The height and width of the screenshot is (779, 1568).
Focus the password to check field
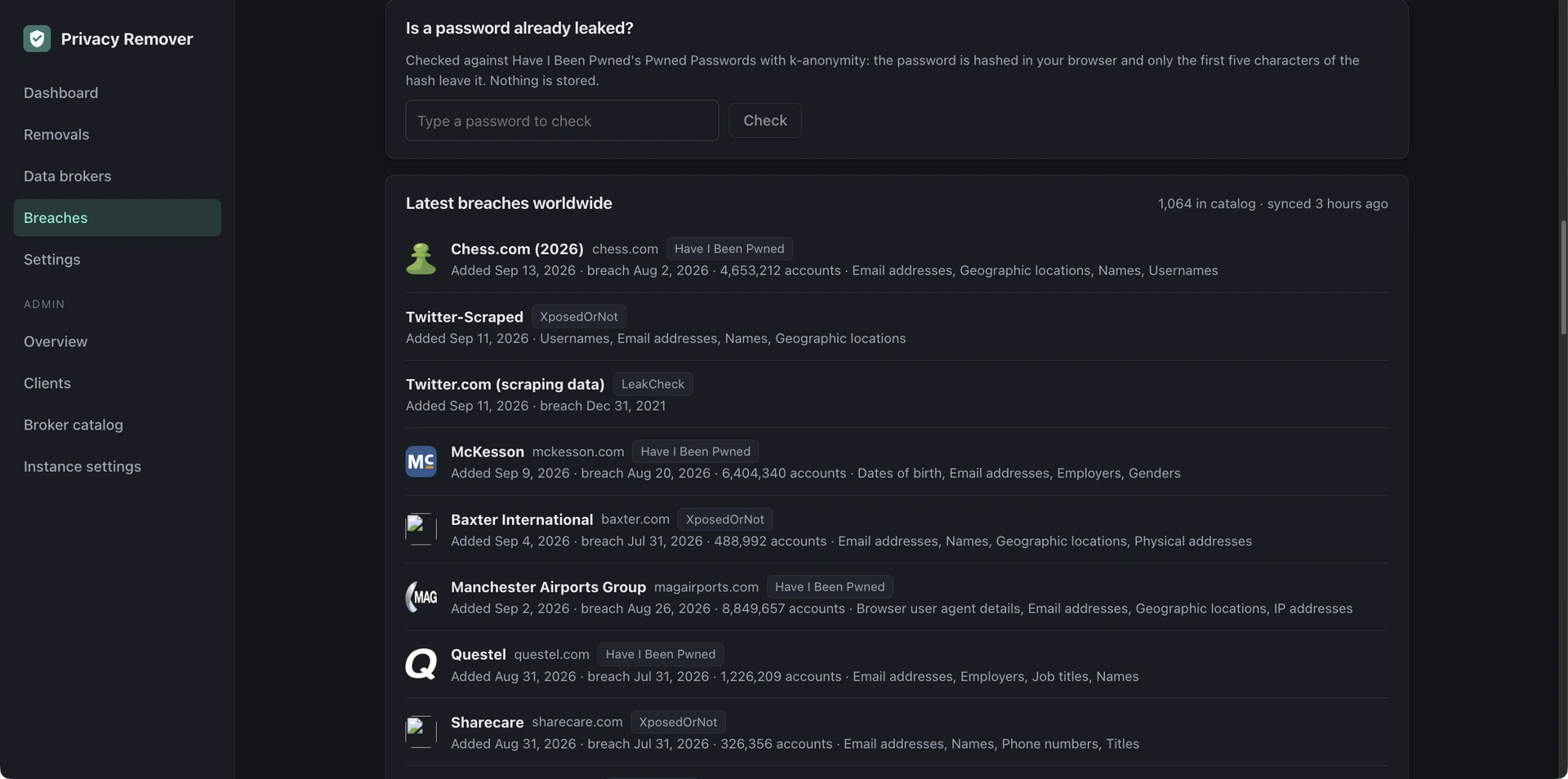click(562, 120)
